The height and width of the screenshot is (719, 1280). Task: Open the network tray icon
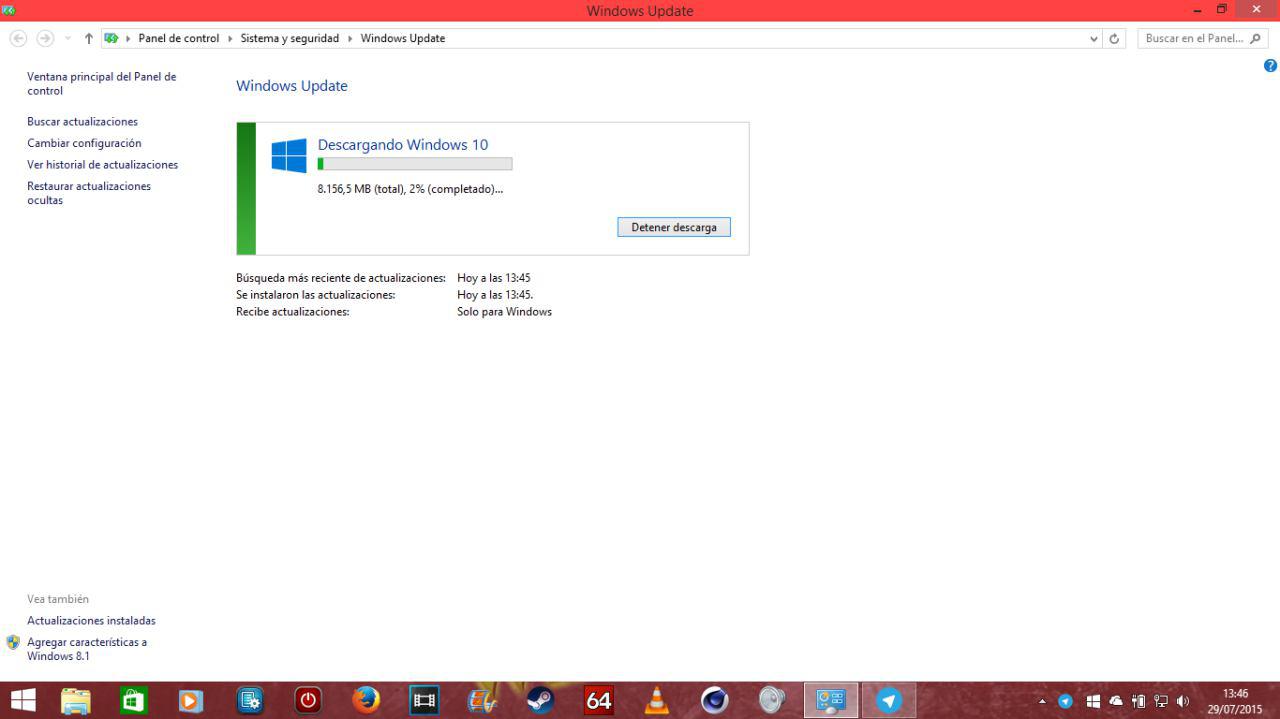pos(1161,701)
